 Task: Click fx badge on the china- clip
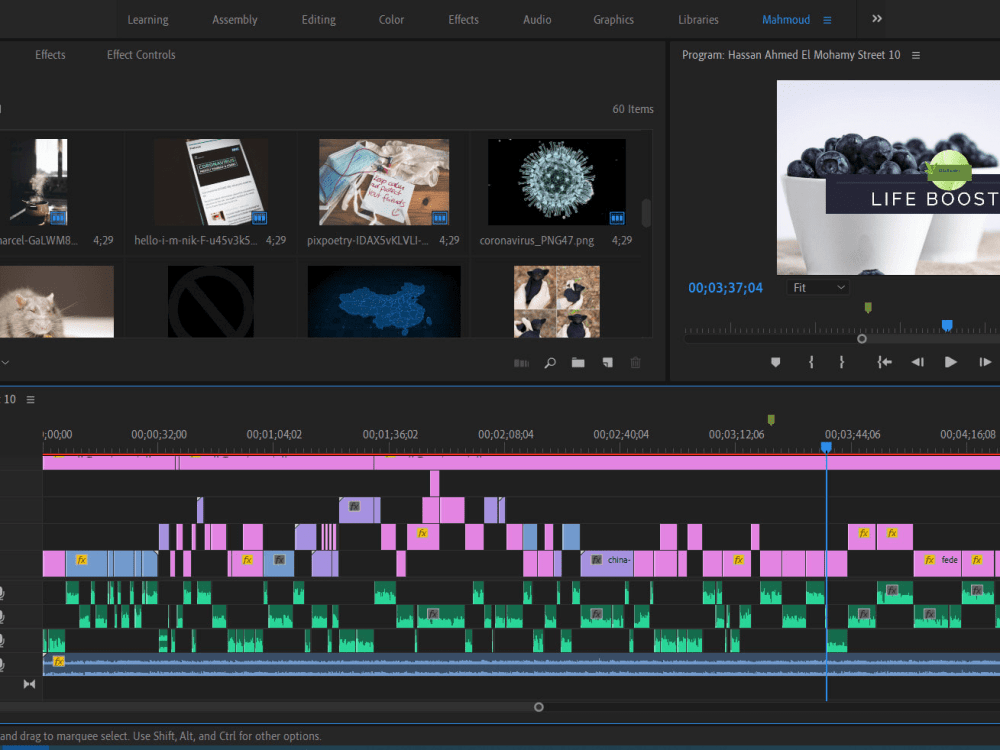click(596, 560)
